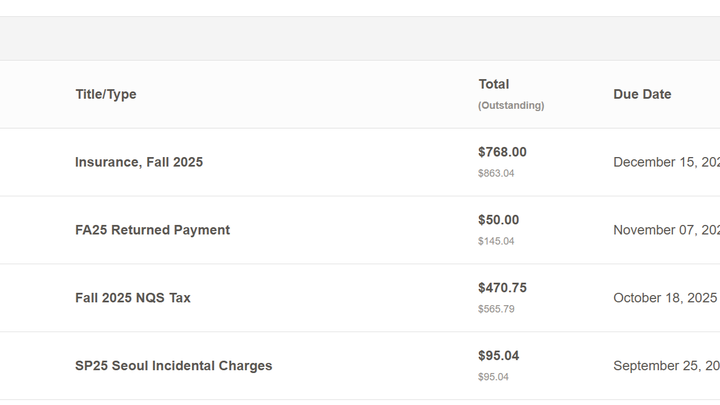Sort by the Total column header
The width and height of the screenshot is (720, 405).
tap(493, 84)
